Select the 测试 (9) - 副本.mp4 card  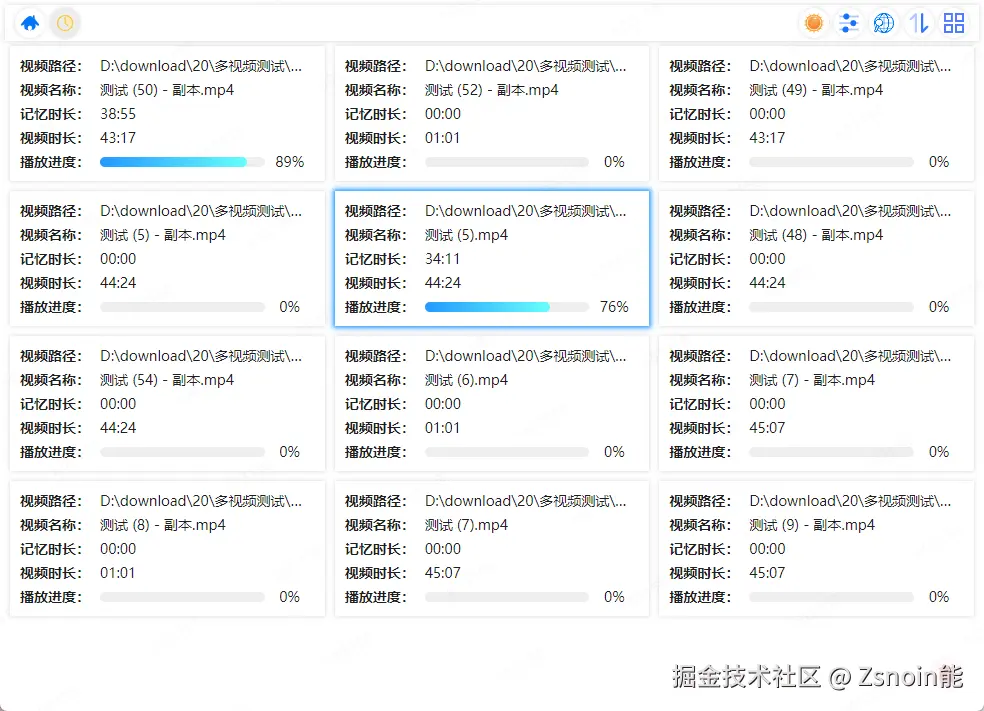816,549
